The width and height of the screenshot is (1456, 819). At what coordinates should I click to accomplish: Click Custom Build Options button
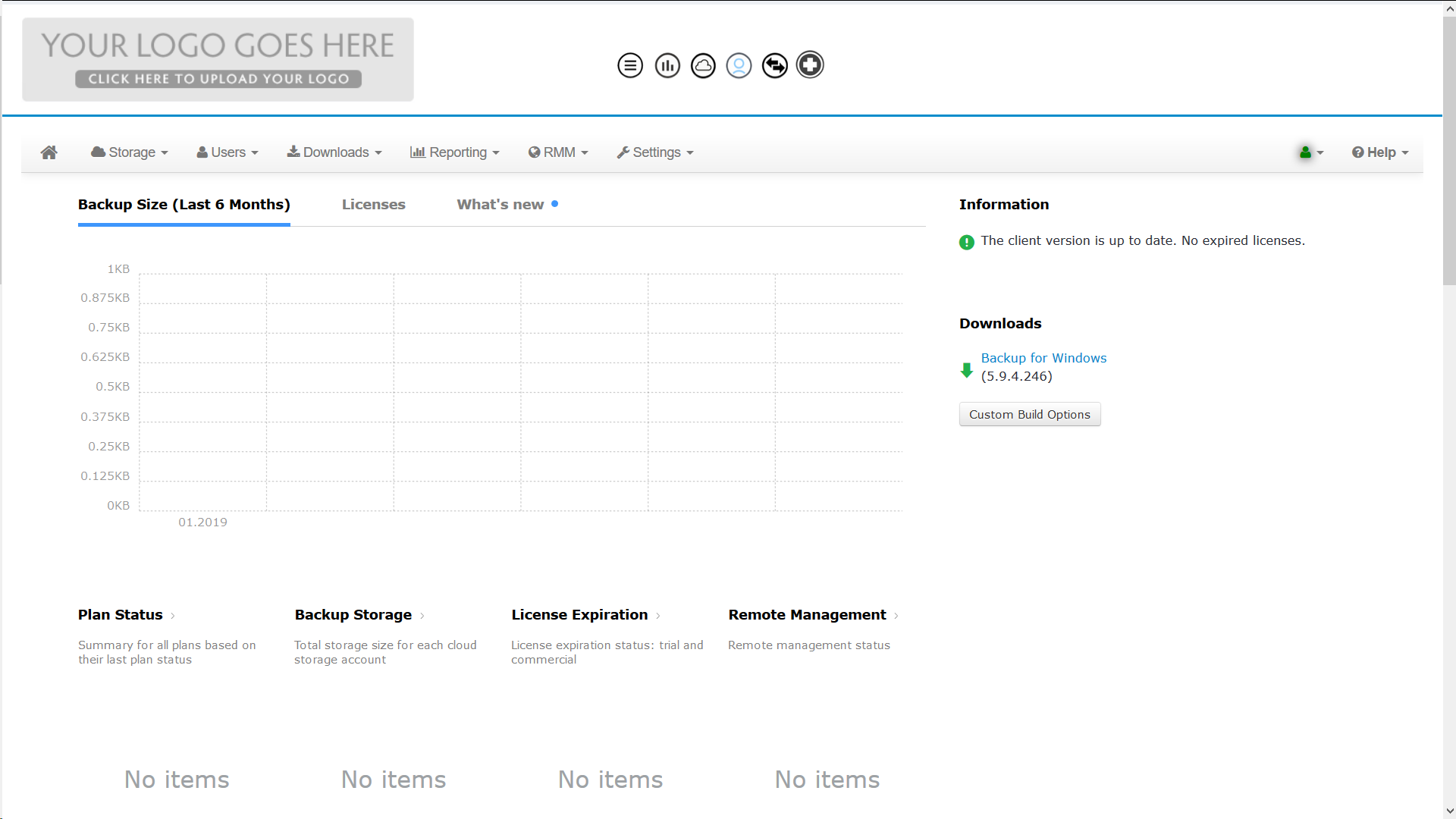coord(1029,415)
